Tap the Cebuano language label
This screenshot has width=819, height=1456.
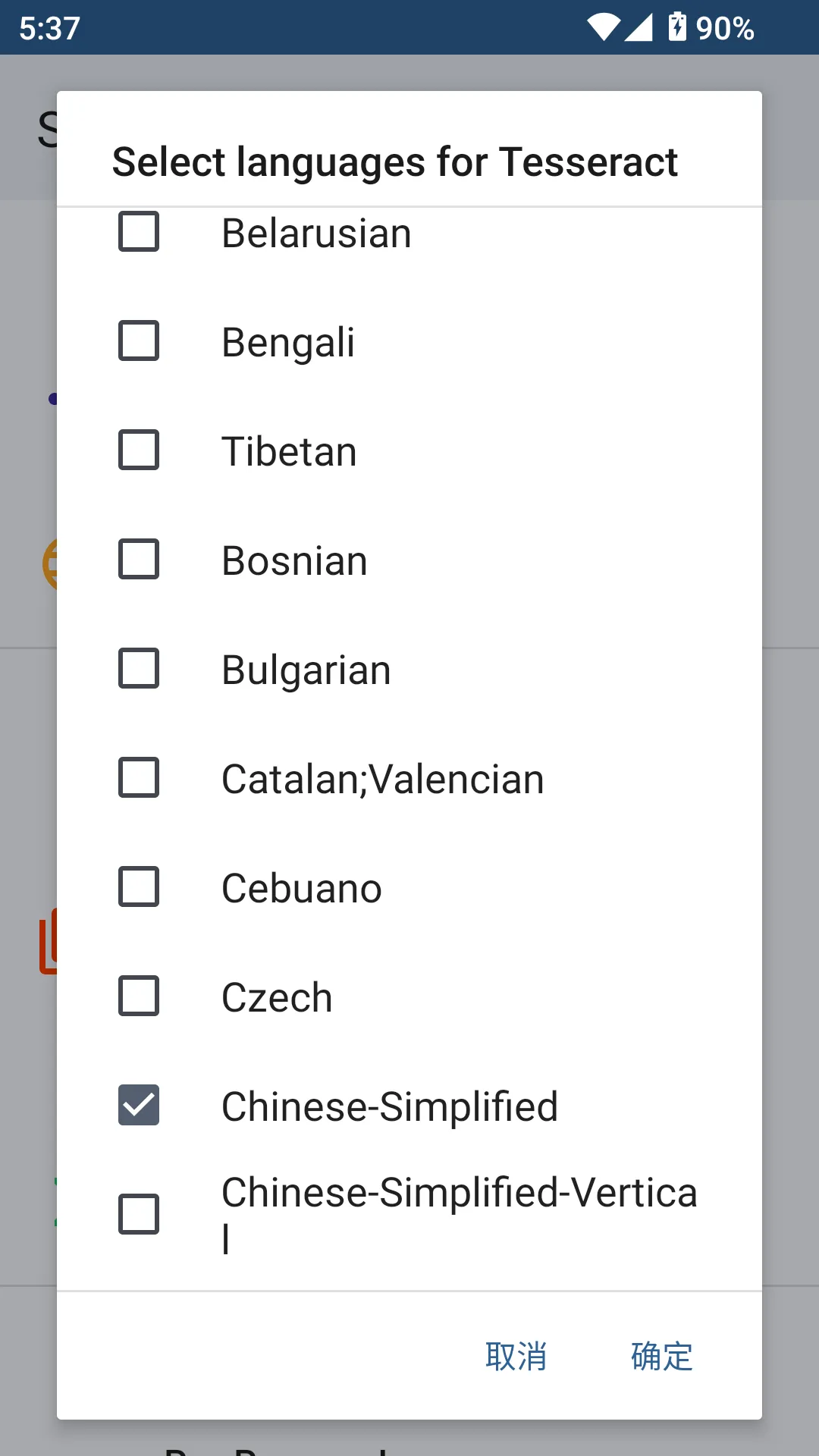pos(302,889)
